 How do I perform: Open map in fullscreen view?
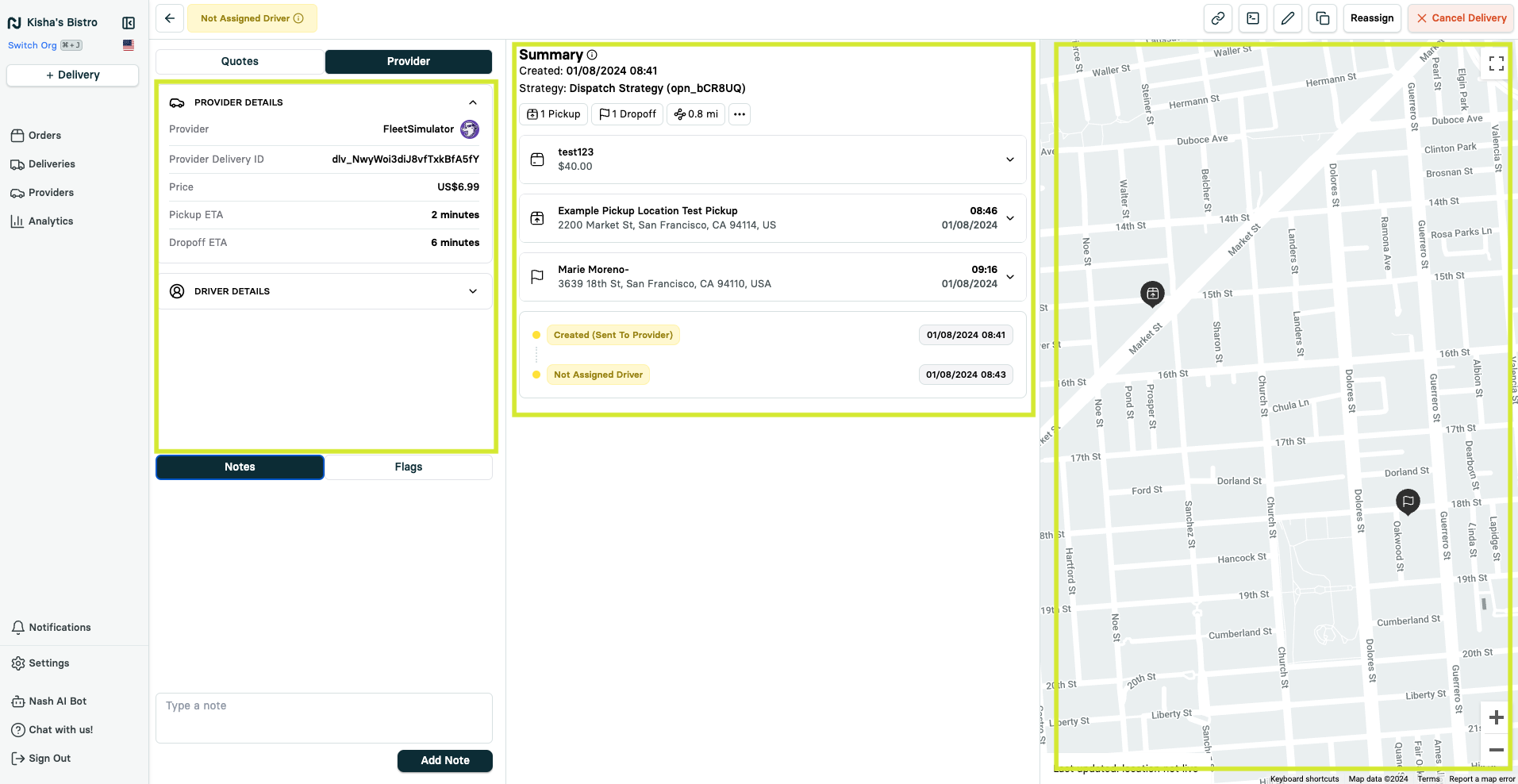pyautogui.click(x=1496, y=63)
